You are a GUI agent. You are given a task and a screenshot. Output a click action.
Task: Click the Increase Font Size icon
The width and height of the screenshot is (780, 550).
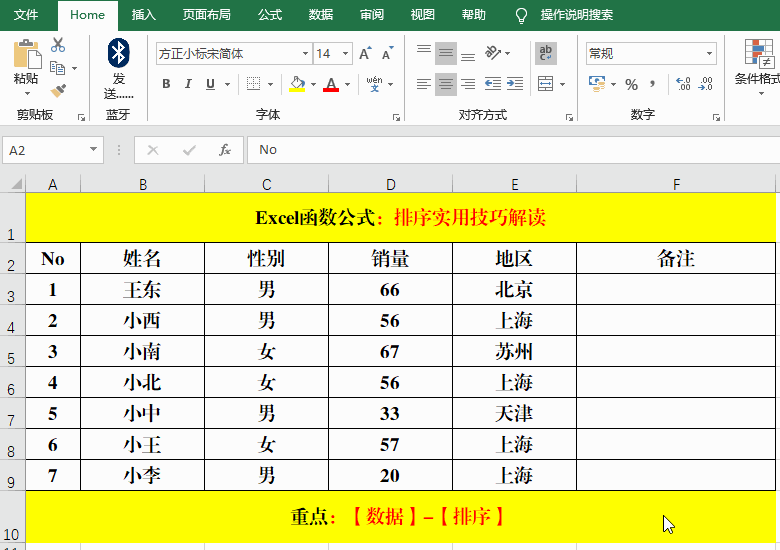point(365,54)
